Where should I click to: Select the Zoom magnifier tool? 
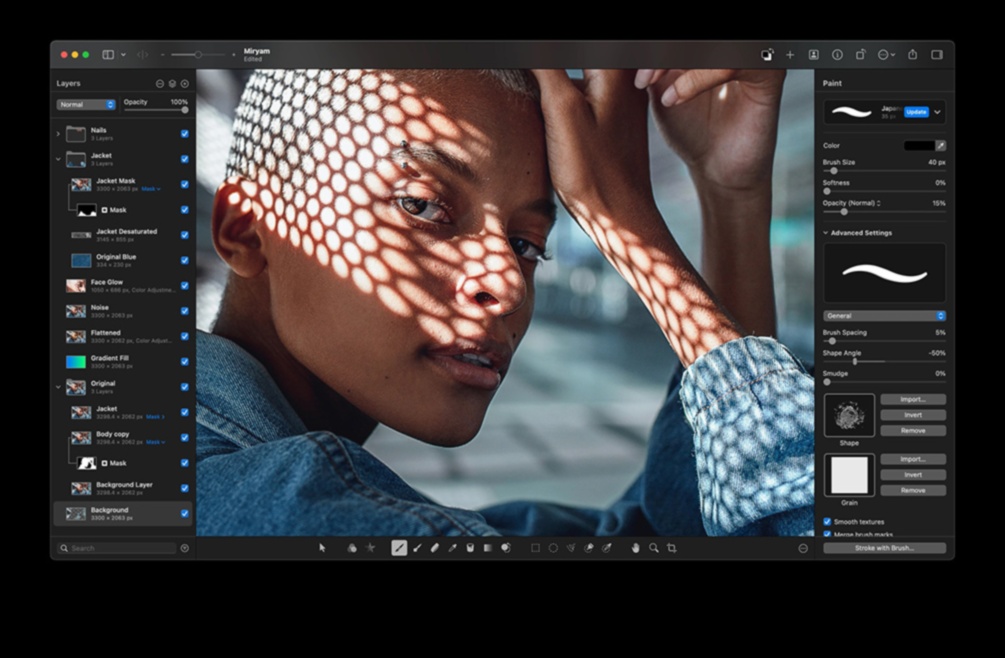click(653, 548)
